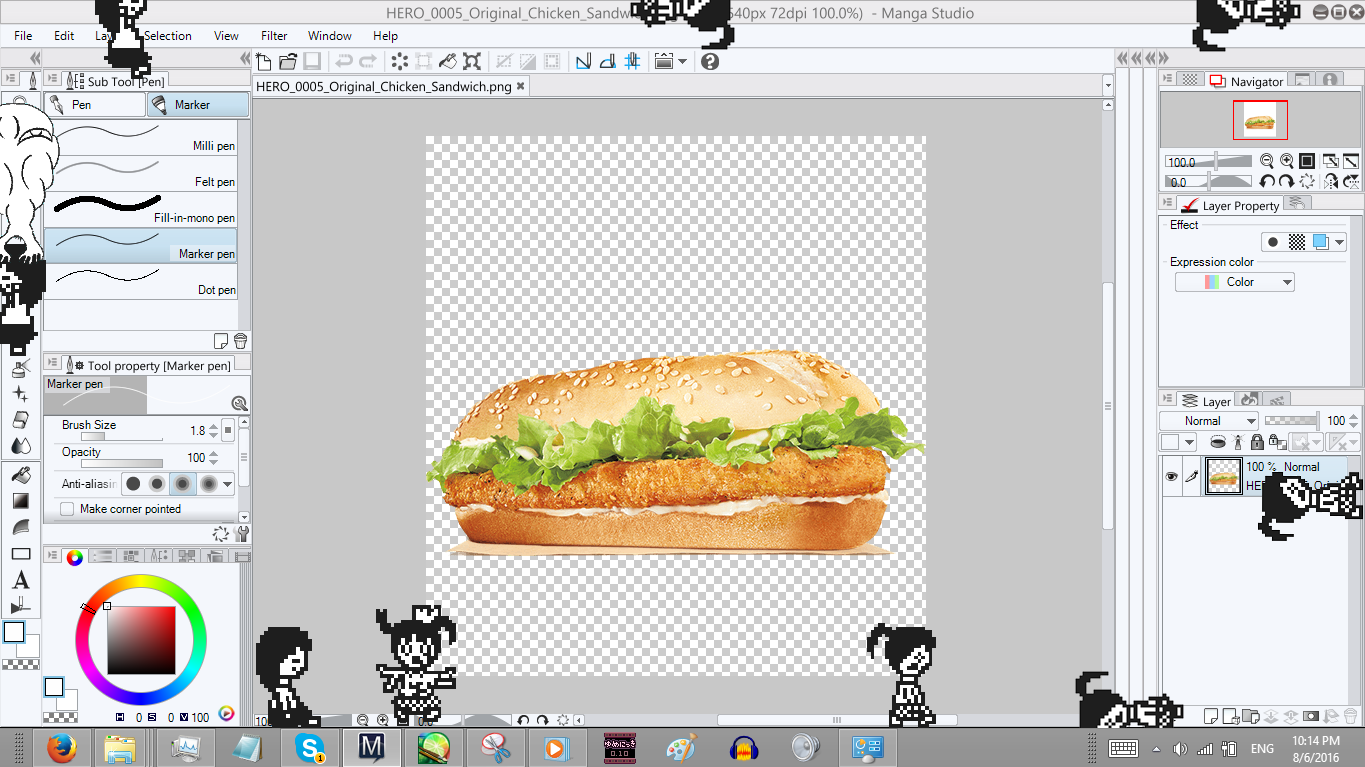The width and height of the screenshot is (1365, 767).
Task: Open Skype from the taskbar
Action: pyautogui.click(x=310, y=748)
